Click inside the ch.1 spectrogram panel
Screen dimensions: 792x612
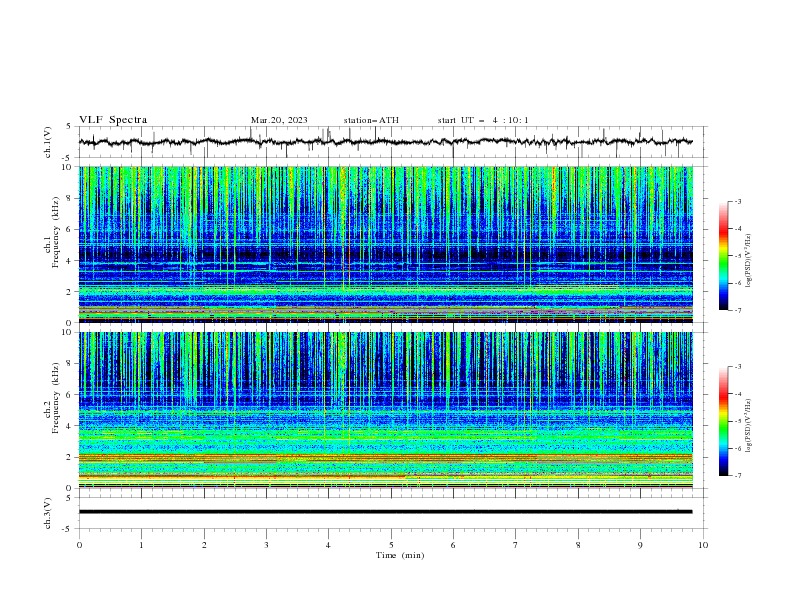[386, 244]
